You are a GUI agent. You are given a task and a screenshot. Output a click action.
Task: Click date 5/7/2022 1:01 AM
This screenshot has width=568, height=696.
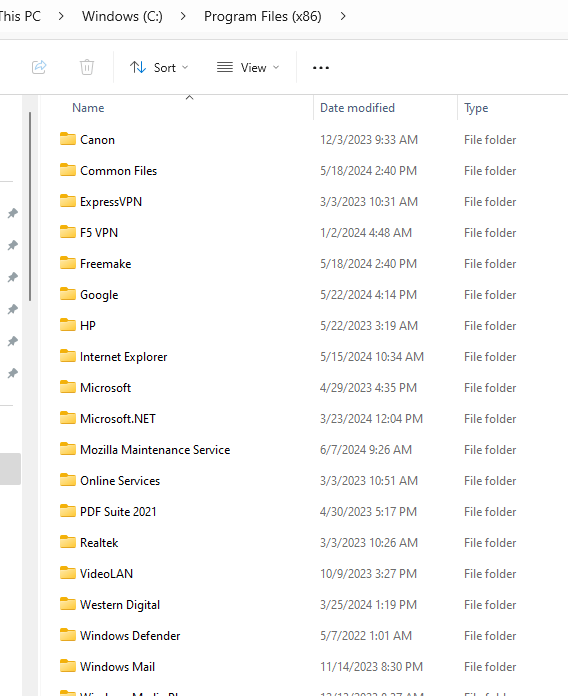[x=366, y=636]
